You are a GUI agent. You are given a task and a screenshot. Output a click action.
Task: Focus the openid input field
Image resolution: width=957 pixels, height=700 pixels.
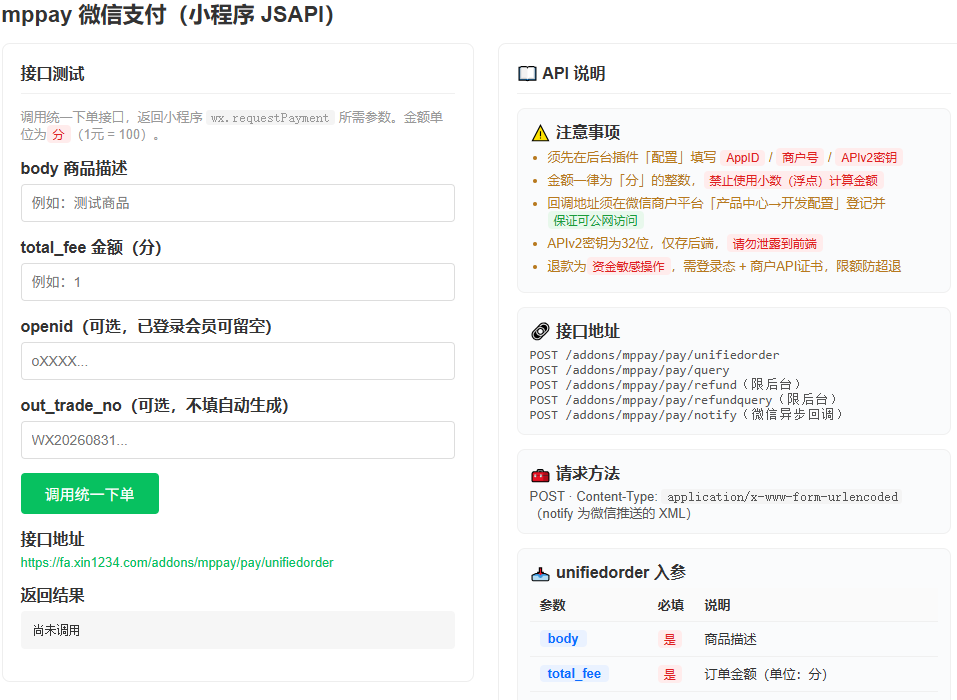pyautogui.click(x=237, y=361)
